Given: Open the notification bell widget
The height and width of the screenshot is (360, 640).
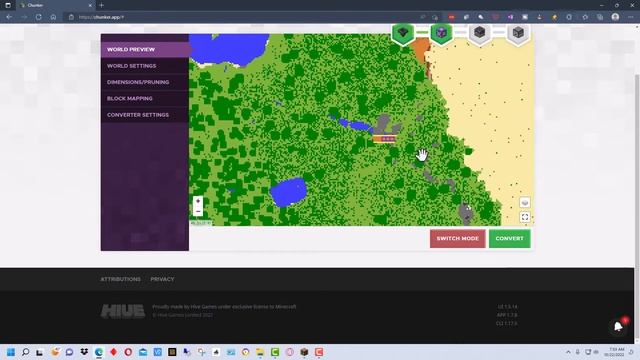Looking at the screenshot, I should click(x=618, y=326).
